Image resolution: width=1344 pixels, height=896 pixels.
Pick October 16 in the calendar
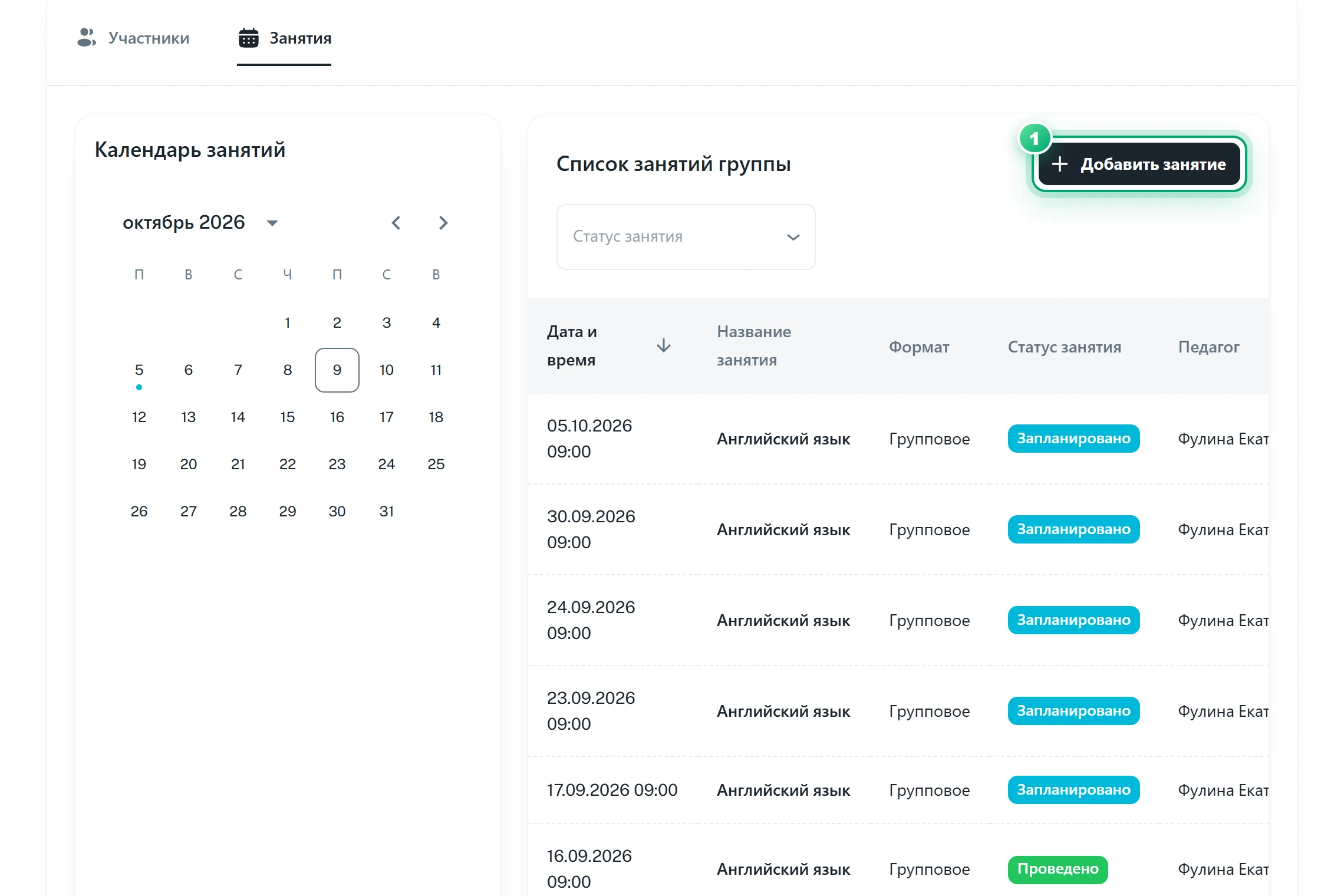337,417
